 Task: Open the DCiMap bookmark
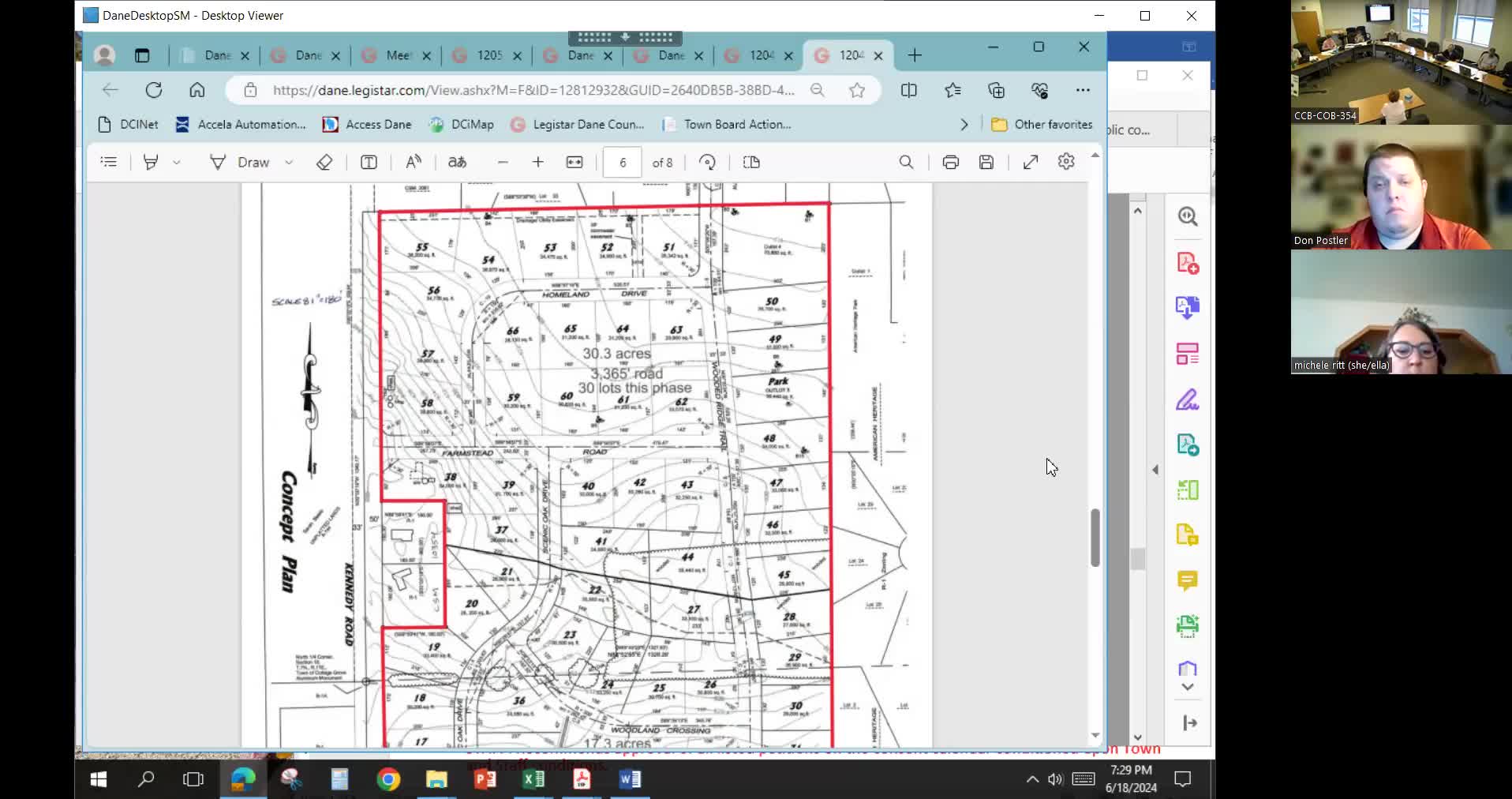click(x=462, y=125)
